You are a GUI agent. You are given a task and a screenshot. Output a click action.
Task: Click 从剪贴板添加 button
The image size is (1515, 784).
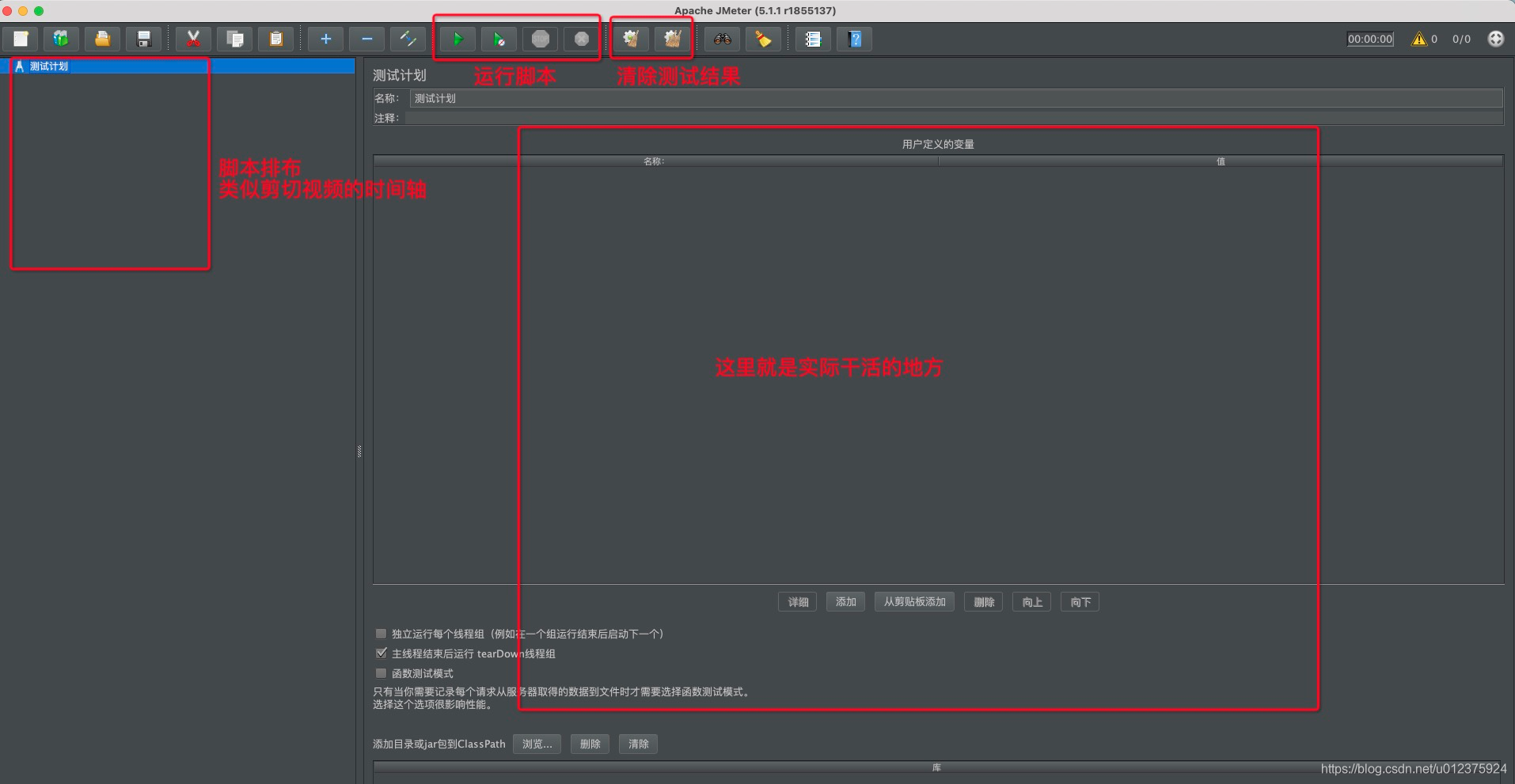[x=914, y=602]
